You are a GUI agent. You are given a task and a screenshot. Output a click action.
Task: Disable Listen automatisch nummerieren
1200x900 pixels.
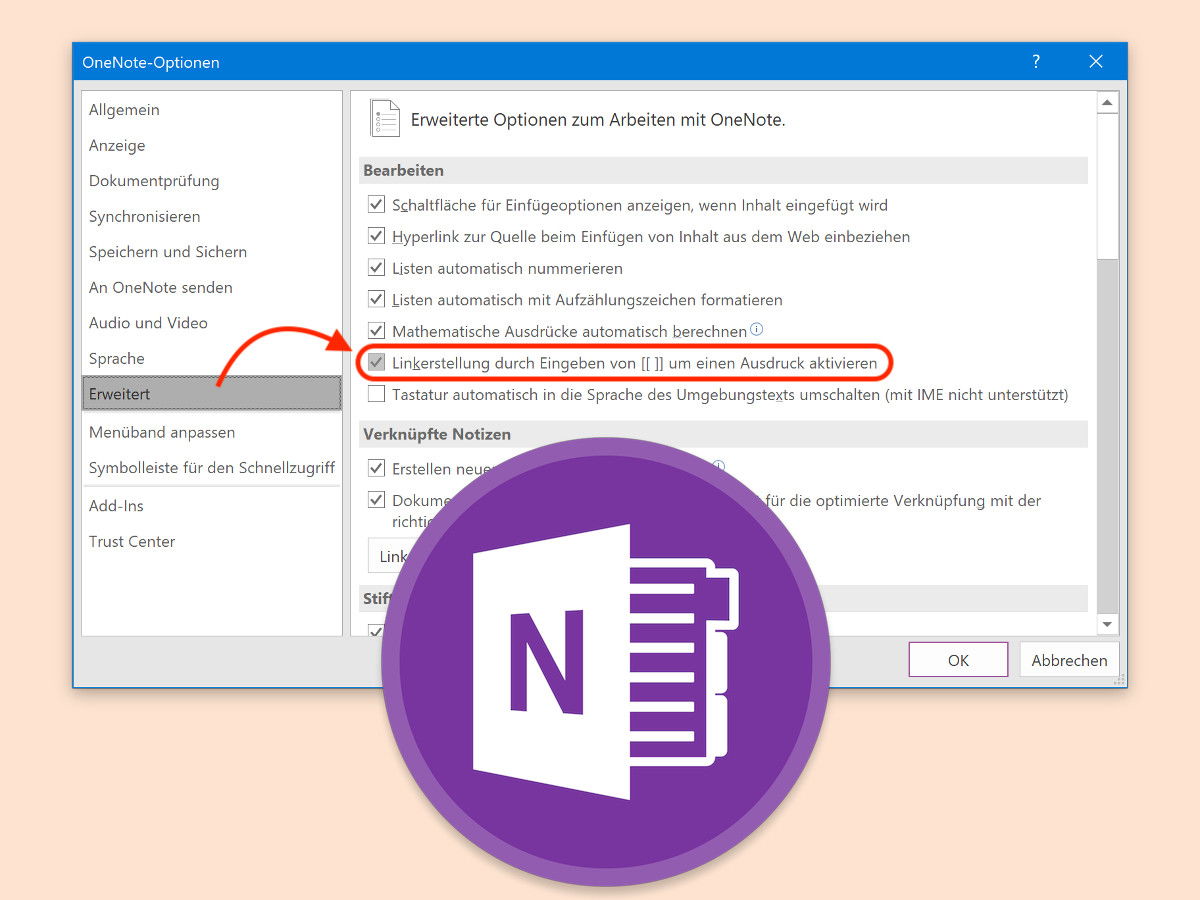[376, 268]
